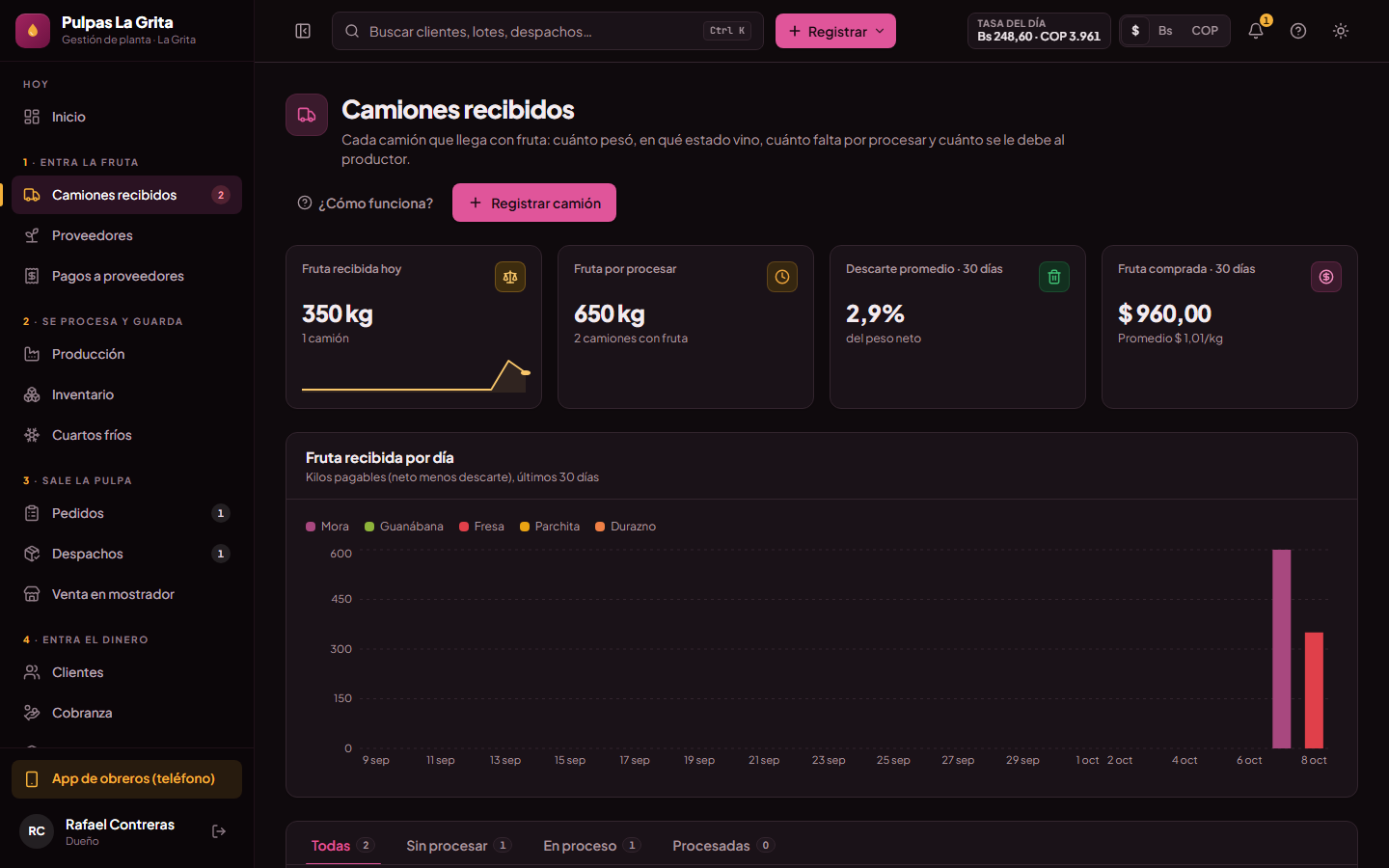The height and width of the screenshot is (868, 1389).
Task: Click the Venta en mostrador store icon
Action: [32, 594]
